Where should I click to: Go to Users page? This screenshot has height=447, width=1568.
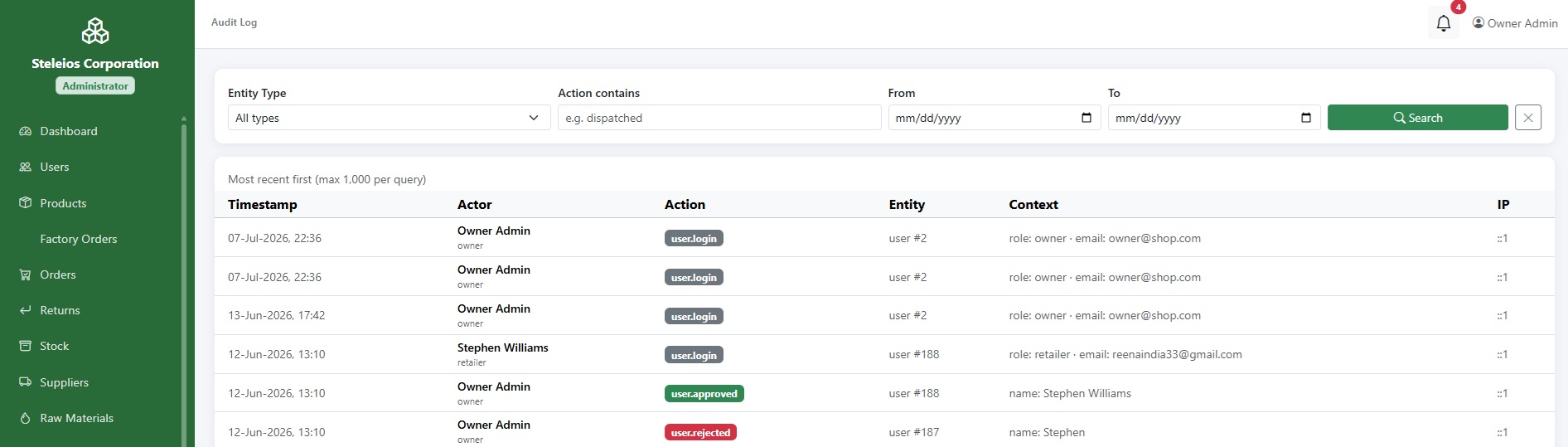click(55, 167)
